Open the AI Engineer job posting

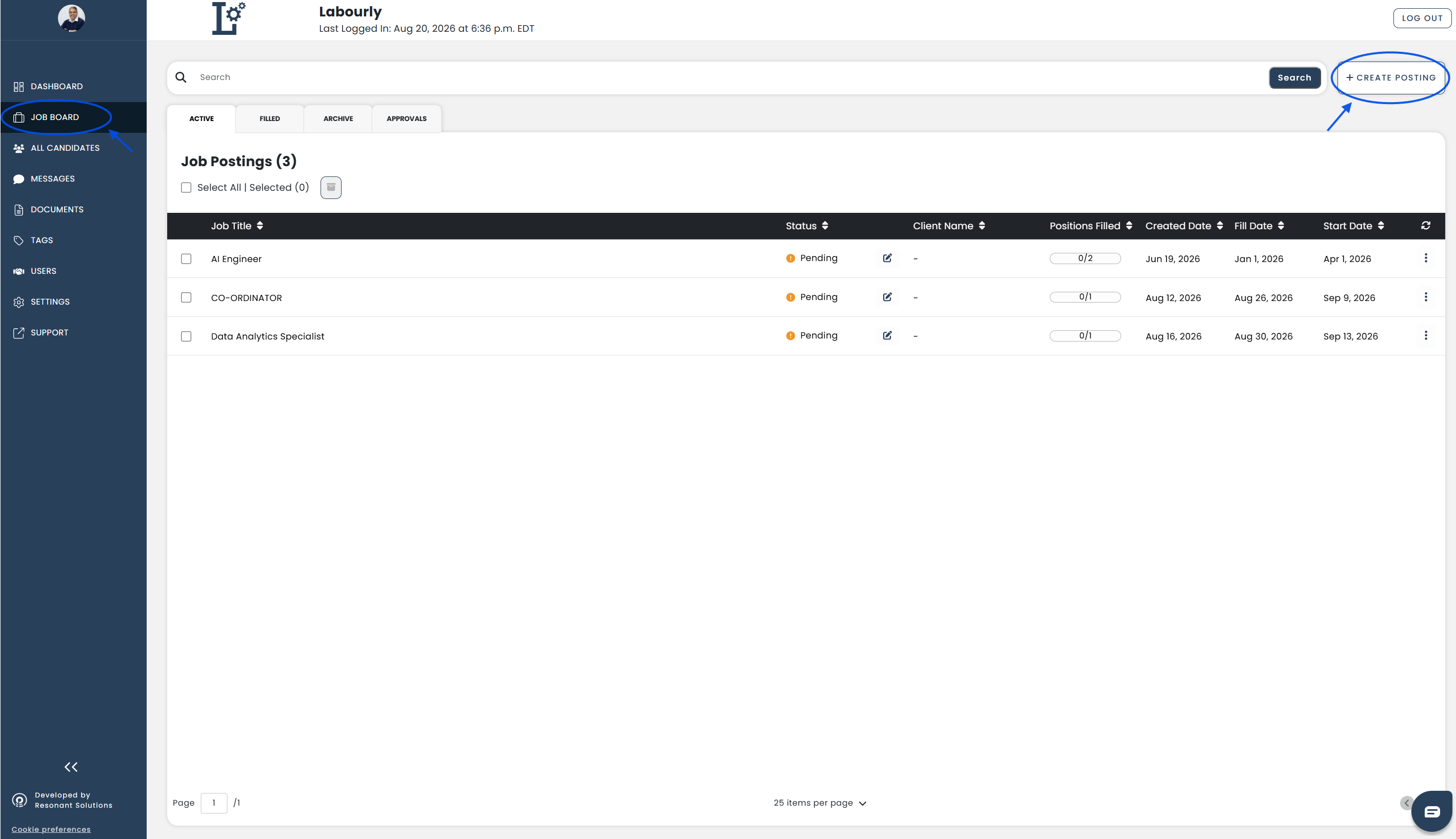pyautogui.click(x=236, y=259)
